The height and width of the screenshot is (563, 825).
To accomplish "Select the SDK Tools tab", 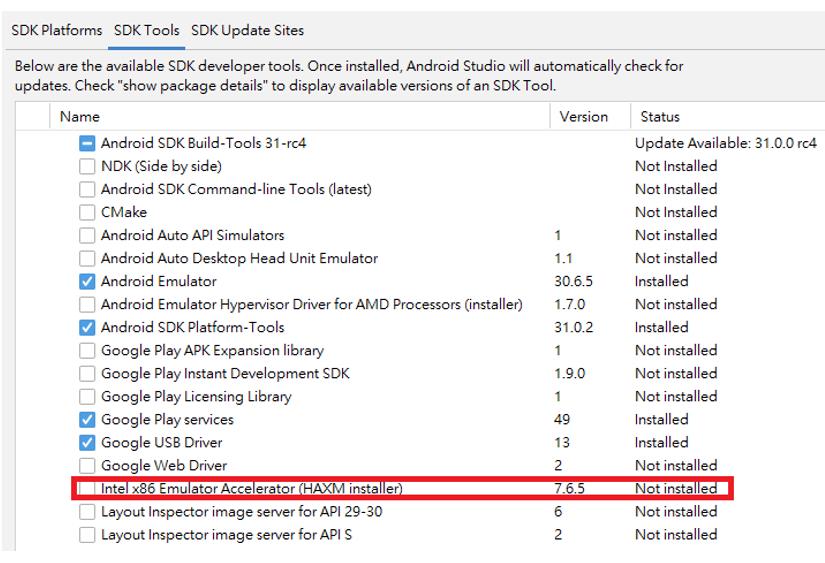I will coord(146,30).
